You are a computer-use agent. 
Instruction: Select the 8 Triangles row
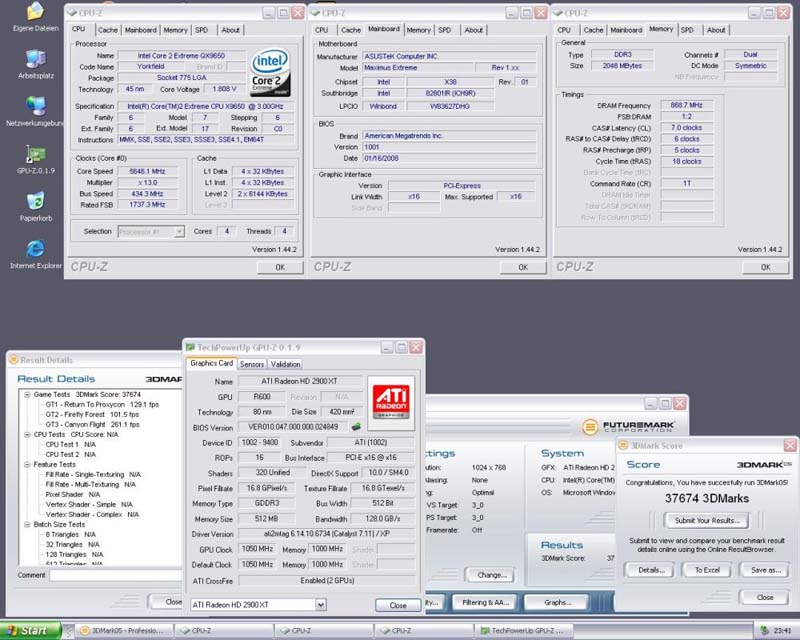70,534
